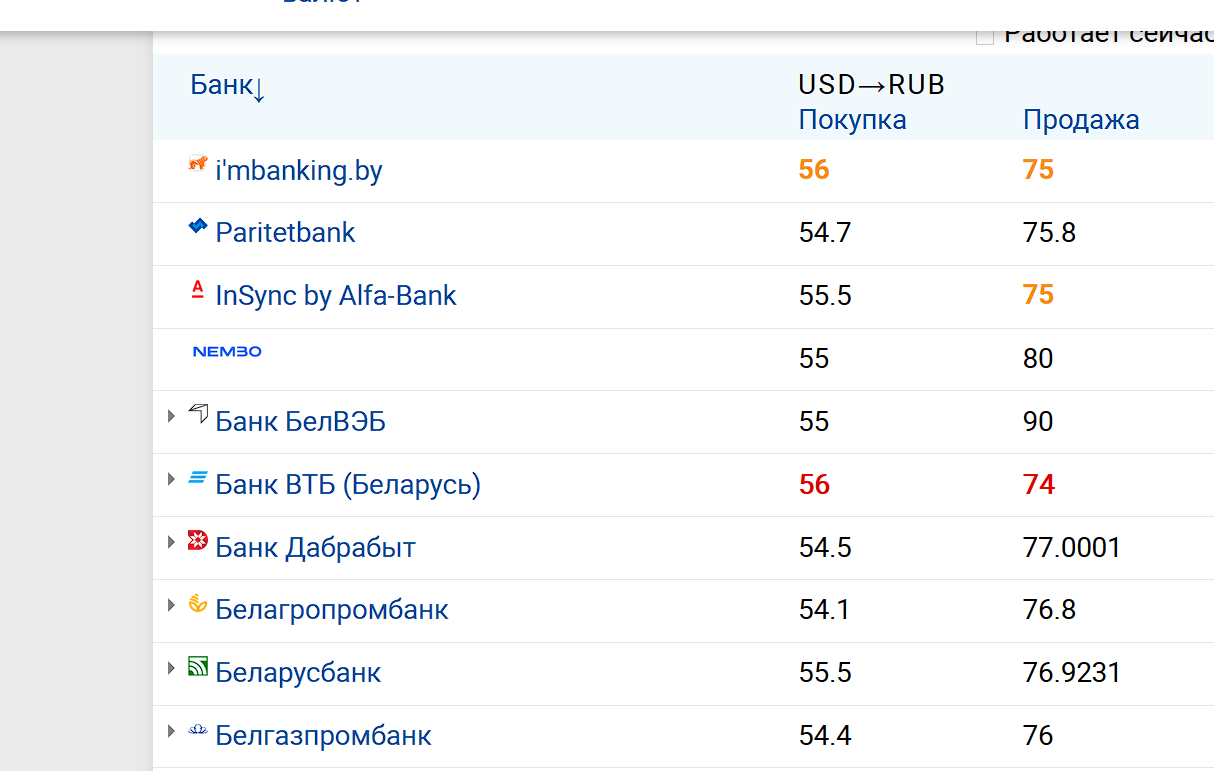Select the Белагропромбанк logo icon
The width and height of the screenshot is (1214, 771).
198,604
